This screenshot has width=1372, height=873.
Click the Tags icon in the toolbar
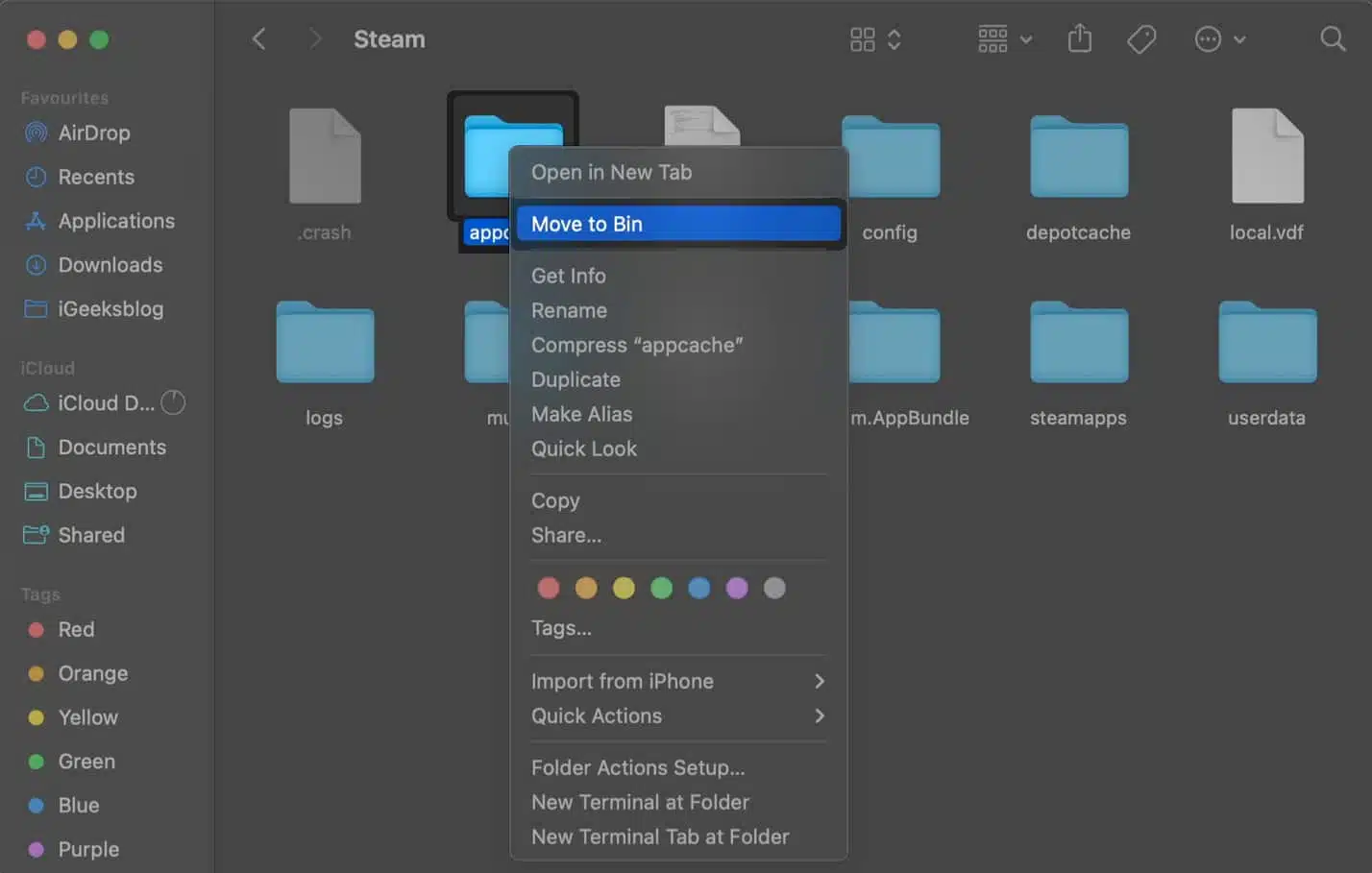pos(1140,38)
